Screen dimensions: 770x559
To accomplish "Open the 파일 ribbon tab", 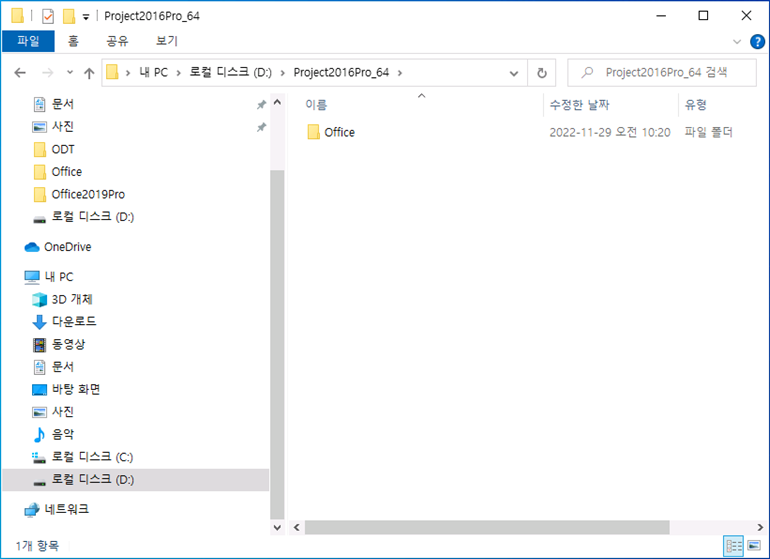I will [28, 41].
